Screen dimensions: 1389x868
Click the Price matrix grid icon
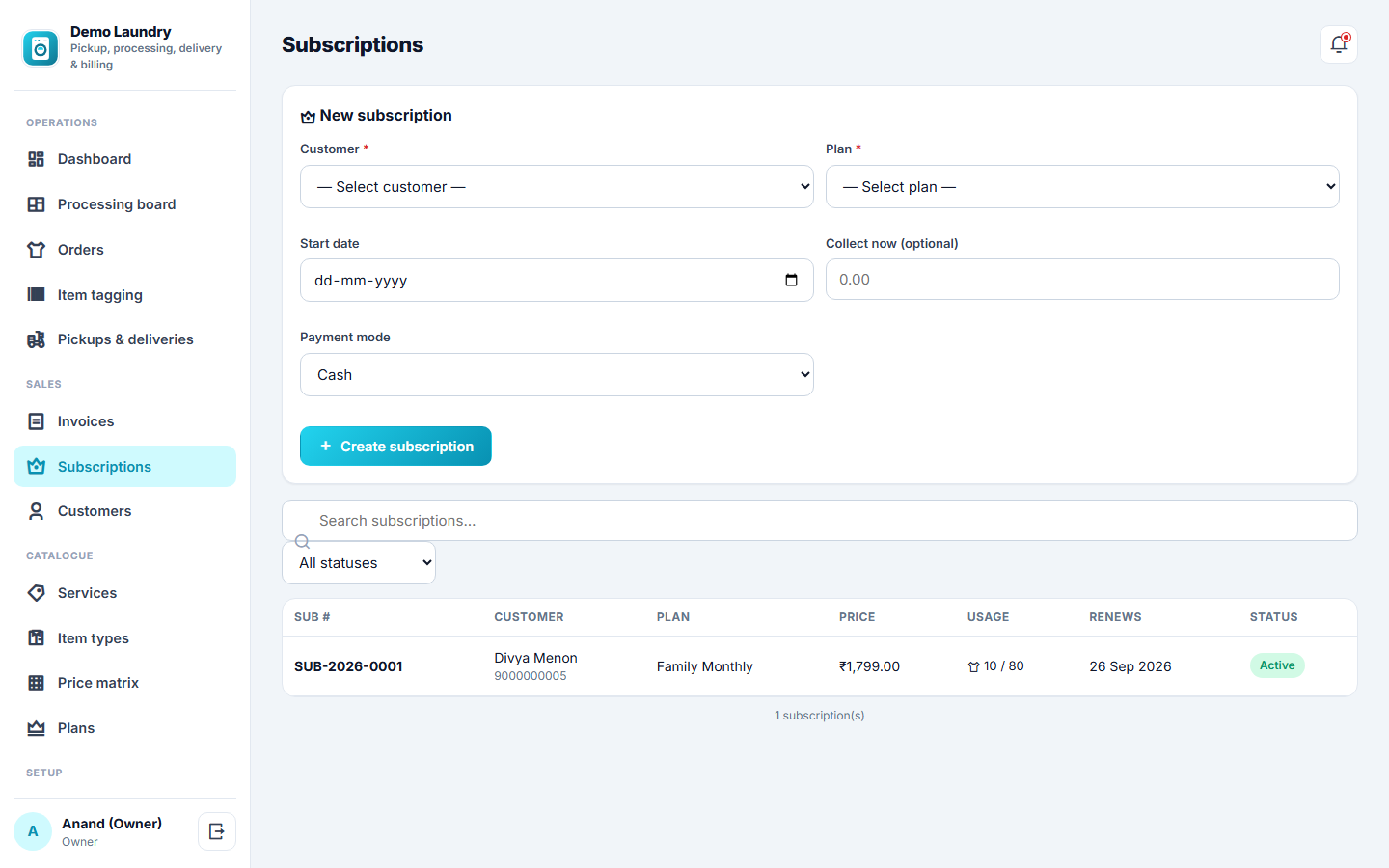click(x=37, y=683)
